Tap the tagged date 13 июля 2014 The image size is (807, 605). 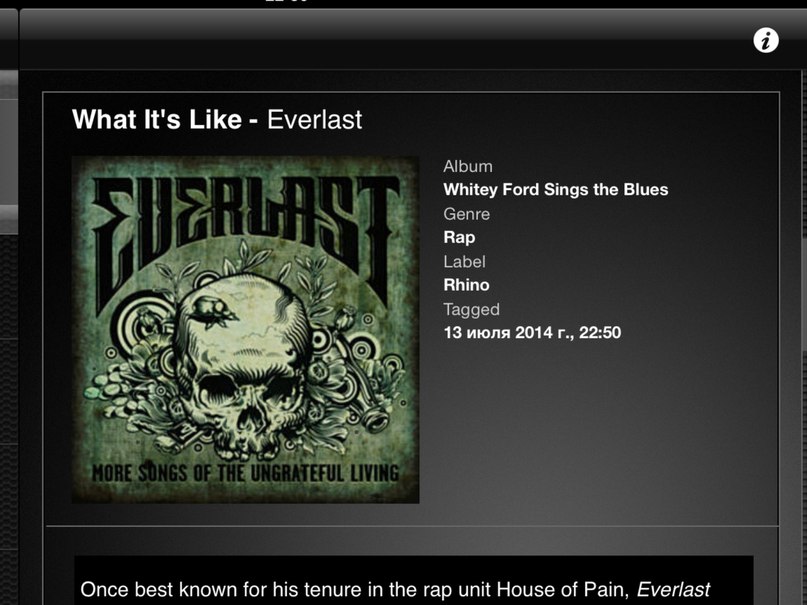532,332
